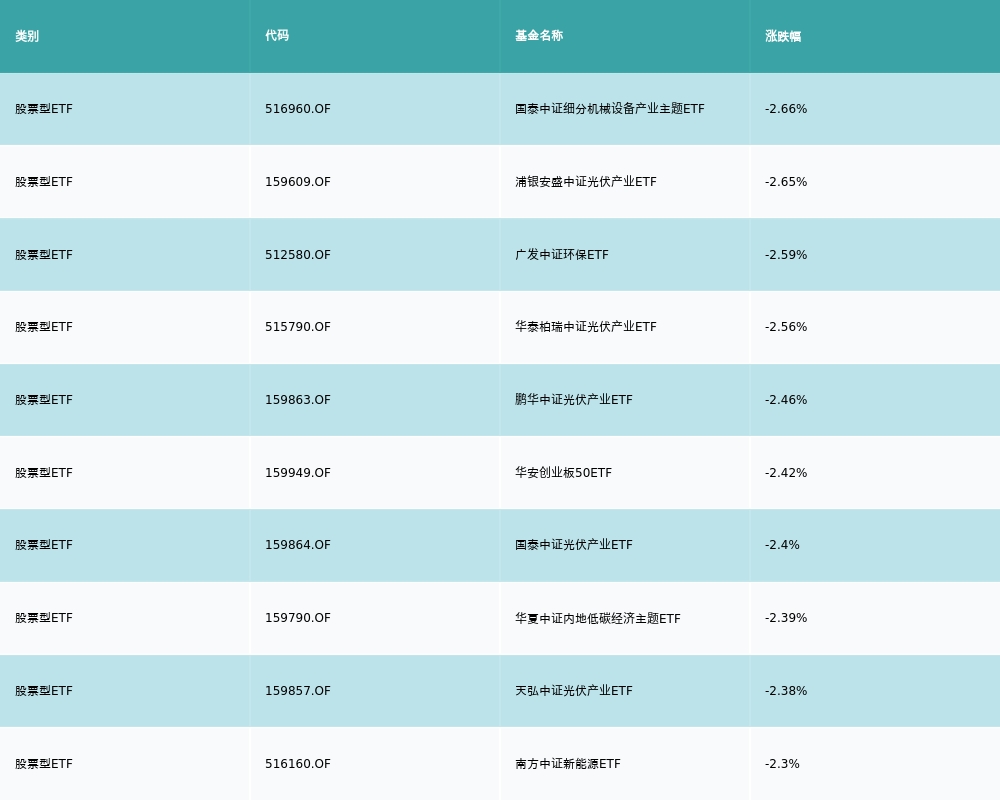Click 股票型ETF in the 516960.OF row

44,109
